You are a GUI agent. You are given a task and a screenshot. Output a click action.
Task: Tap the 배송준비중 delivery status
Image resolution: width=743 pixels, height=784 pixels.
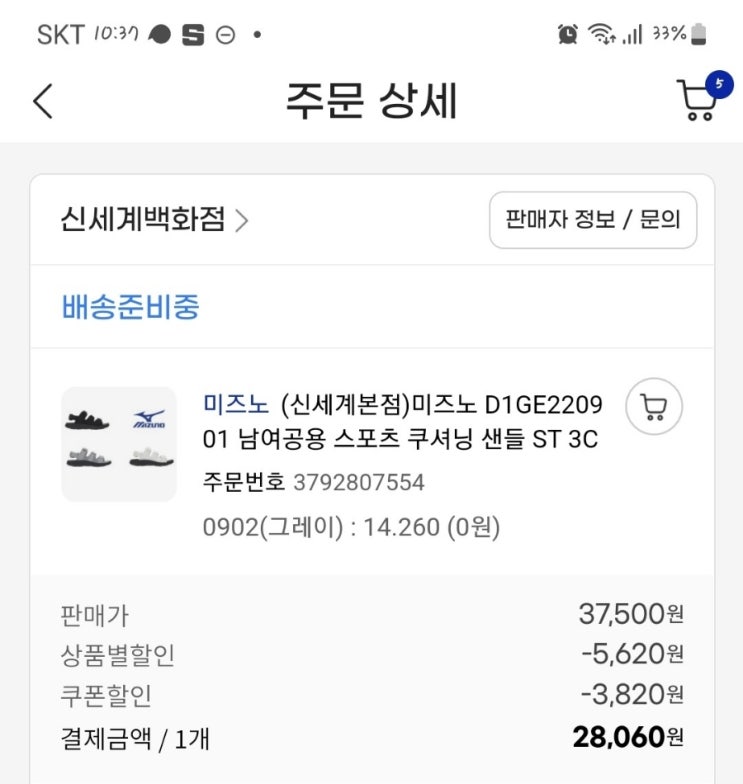tap(130, 307)
